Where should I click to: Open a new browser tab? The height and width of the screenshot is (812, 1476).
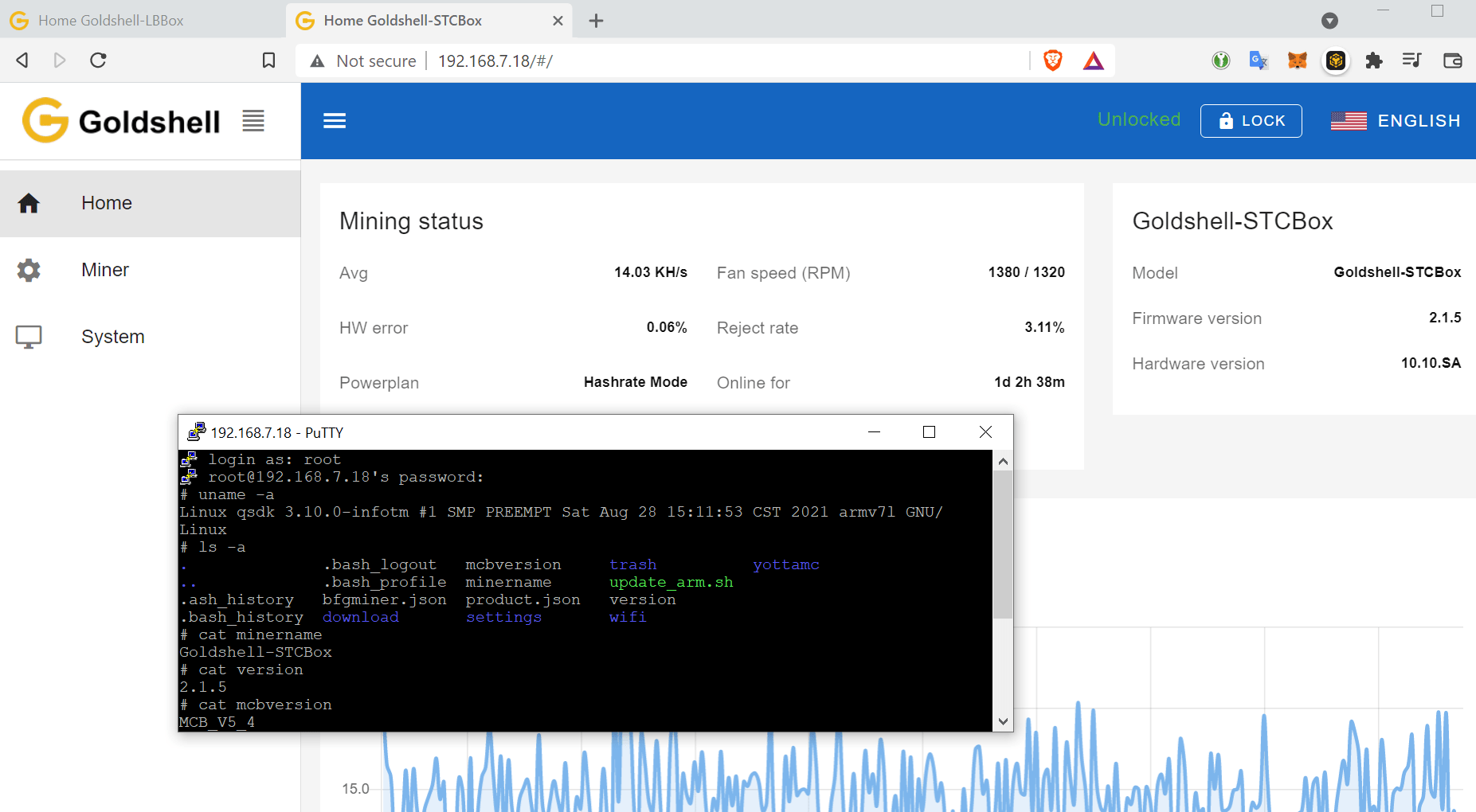pyautogui.click(x=596, y=21)
